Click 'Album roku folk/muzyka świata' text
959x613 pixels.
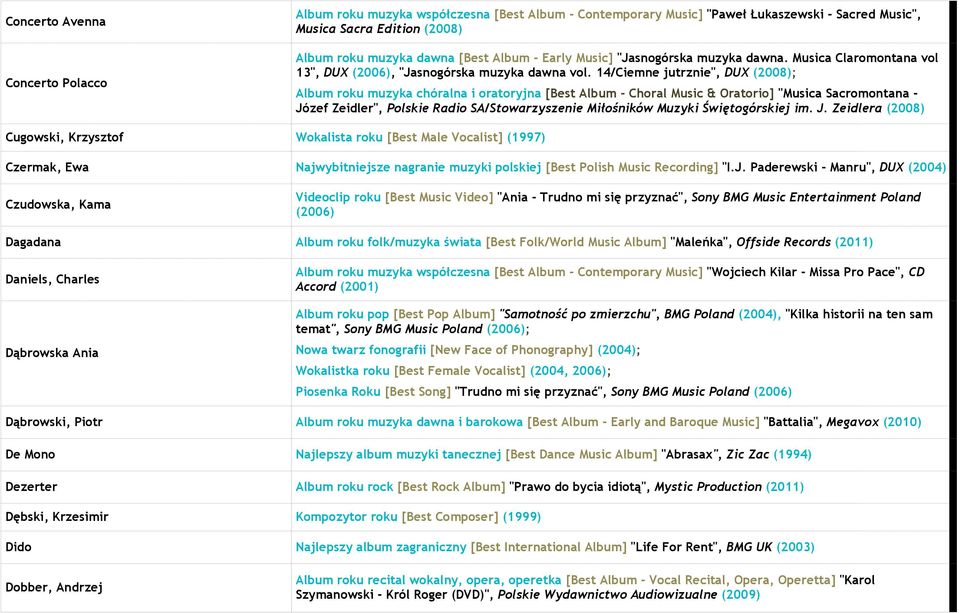[x=388, y=242]
